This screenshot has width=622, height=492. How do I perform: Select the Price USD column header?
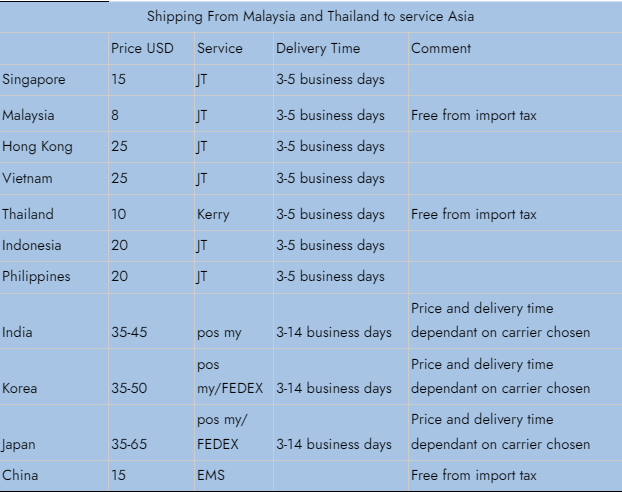tap(142, 48)
